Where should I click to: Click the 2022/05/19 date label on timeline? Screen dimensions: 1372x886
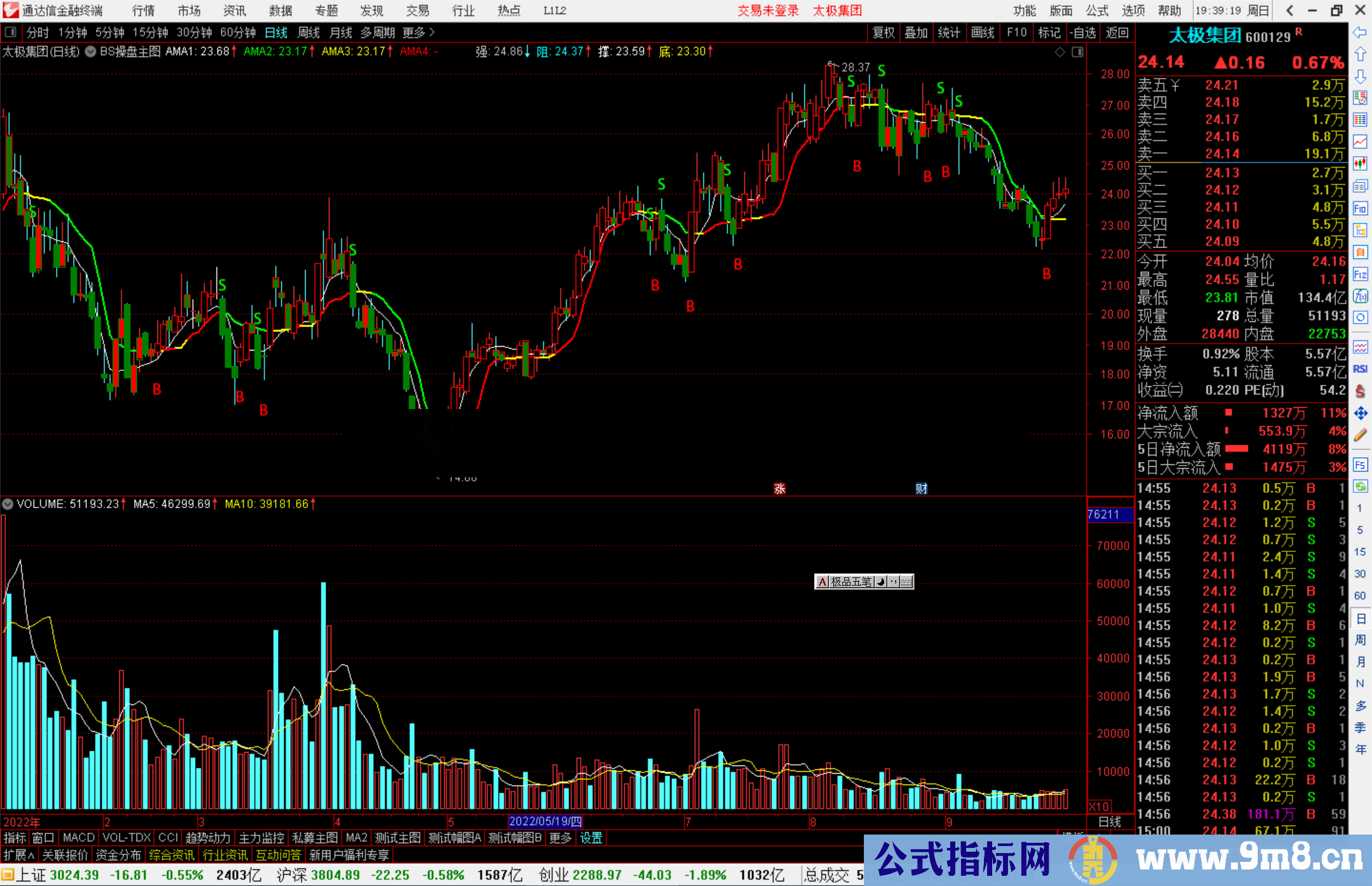point(545,822)
